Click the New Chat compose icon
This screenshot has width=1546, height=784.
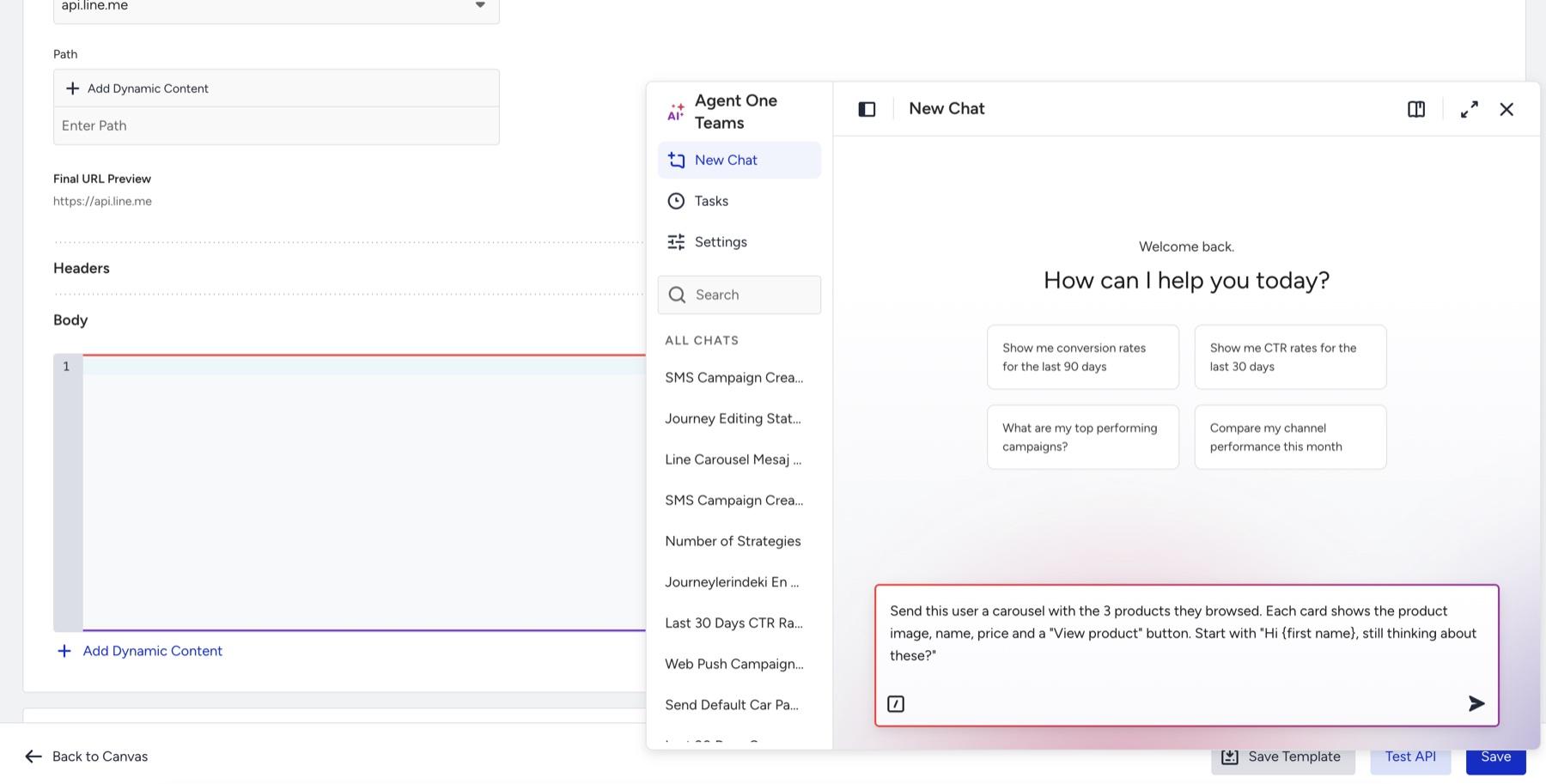[676, 160]
